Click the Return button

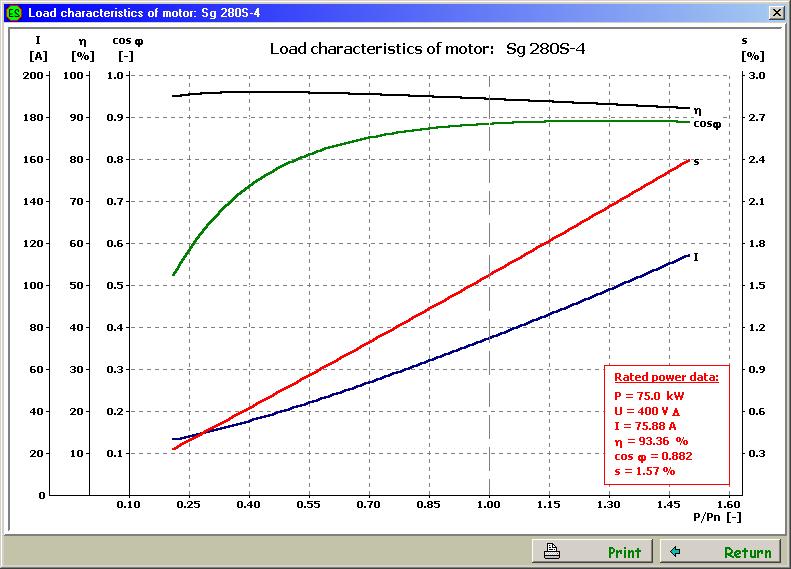coord(720,551)
